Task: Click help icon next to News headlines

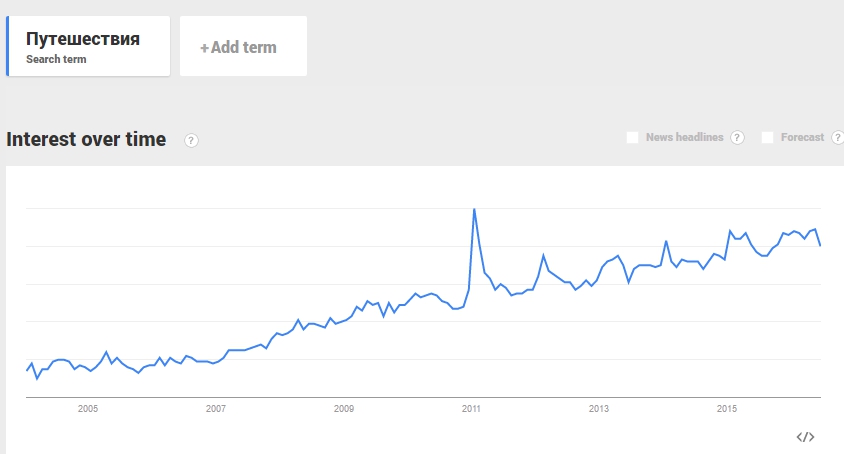Action: (737, 138)
